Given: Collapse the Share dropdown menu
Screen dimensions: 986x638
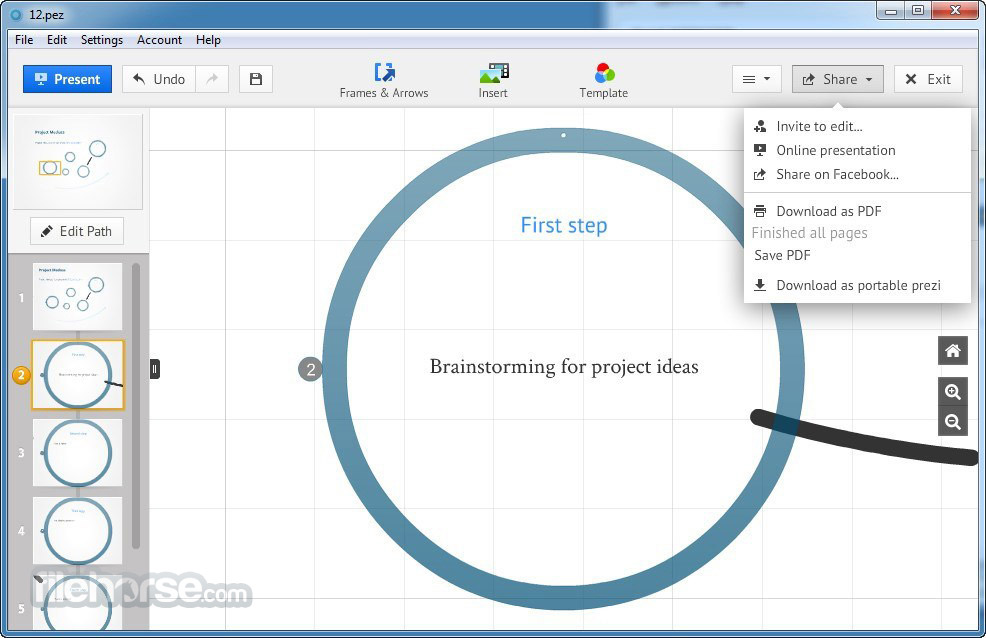Looking at the screenshot, I should coord(837,79).
